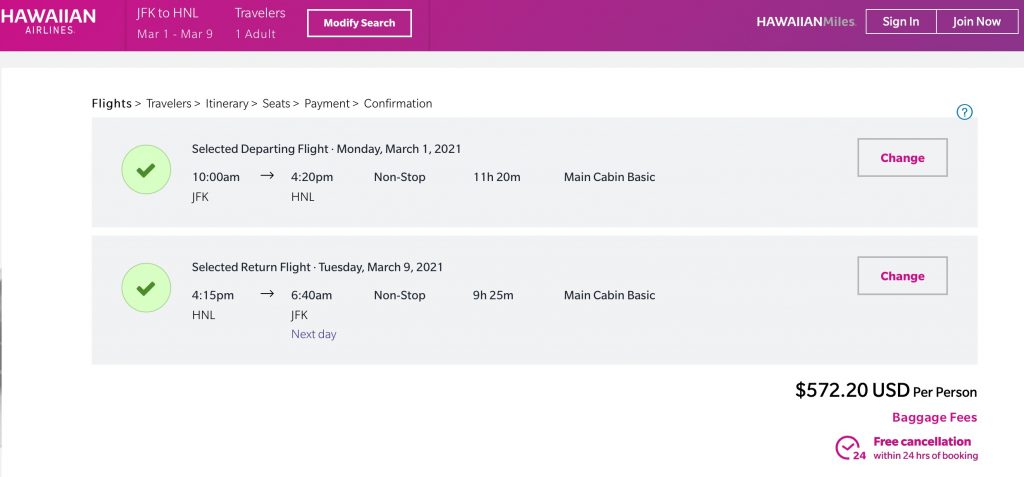Click the departing flight green checkmark
The image size is (1024, 477).
point(146,170)
